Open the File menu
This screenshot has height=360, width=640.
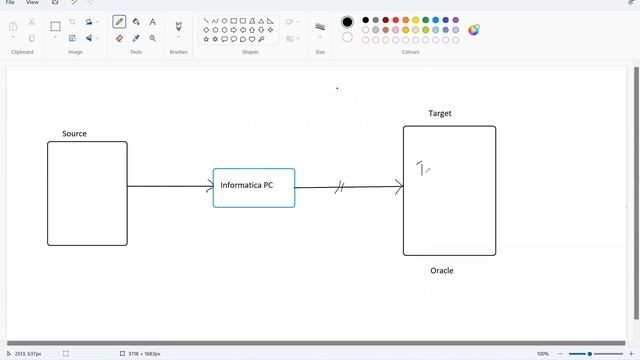[x=10, y=2]
